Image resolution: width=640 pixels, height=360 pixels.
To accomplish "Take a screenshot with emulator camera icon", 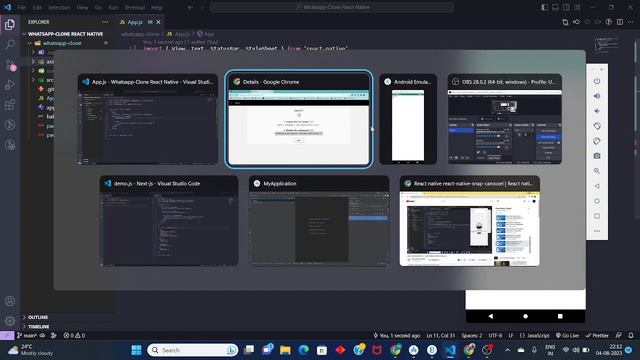I will 597,156.
